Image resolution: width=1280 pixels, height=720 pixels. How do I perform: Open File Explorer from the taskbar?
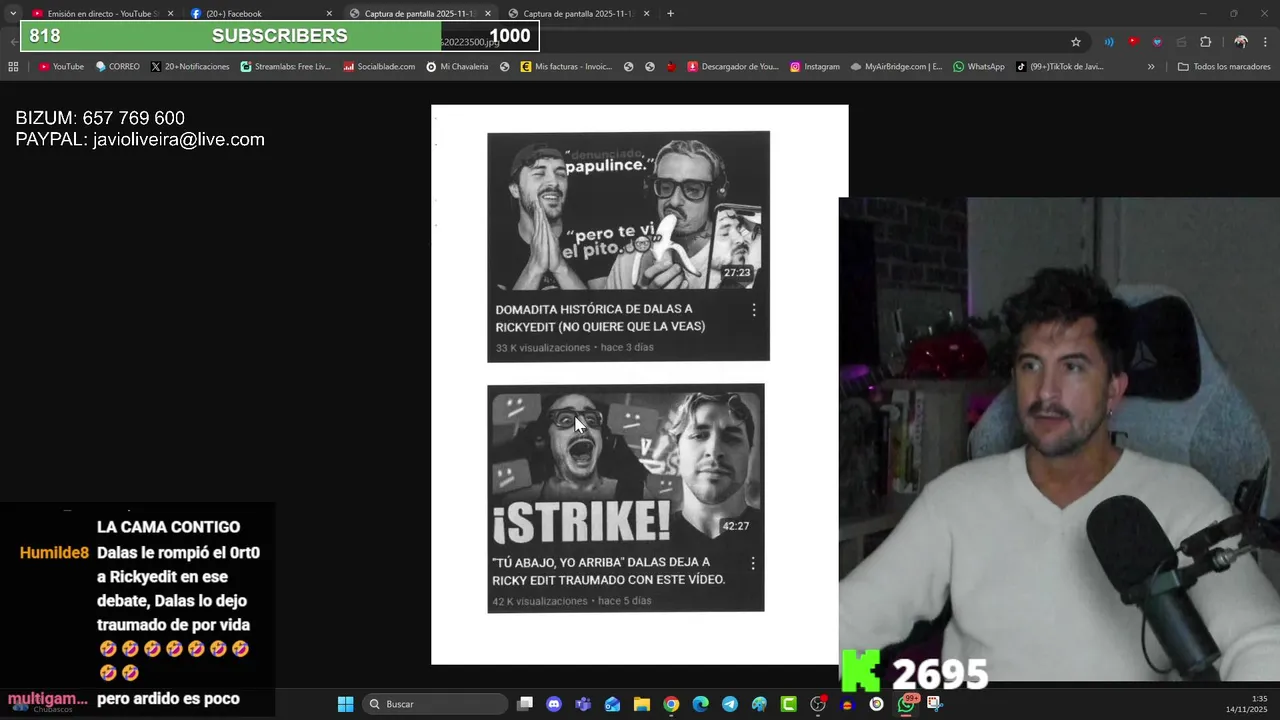[642, 704]
